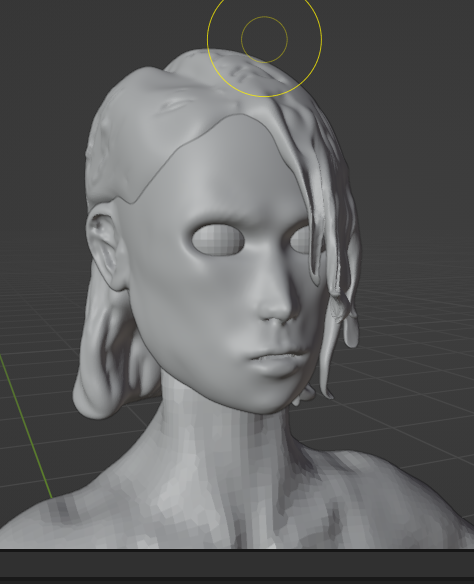Click the green Y axis line
Viewport: 474px width, 584px height.
26,425
